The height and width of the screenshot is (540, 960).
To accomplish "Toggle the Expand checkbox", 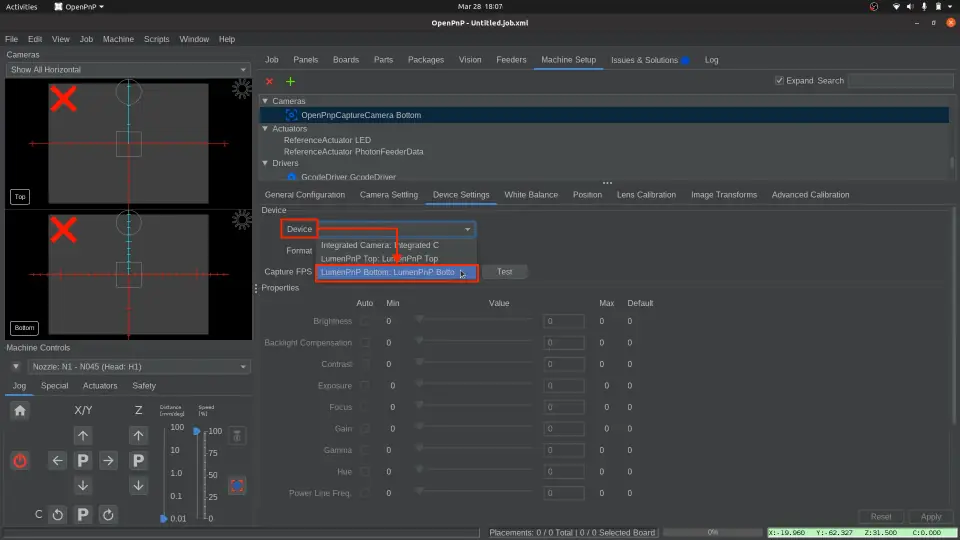I will (780, 81).
